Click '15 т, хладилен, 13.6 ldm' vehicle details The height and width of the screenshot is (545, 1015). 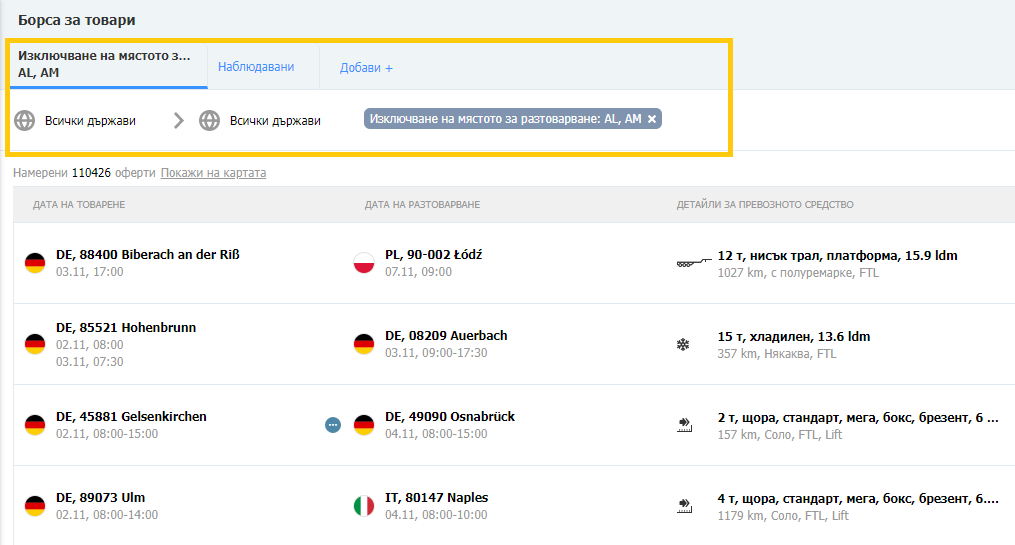pos(794,337)
